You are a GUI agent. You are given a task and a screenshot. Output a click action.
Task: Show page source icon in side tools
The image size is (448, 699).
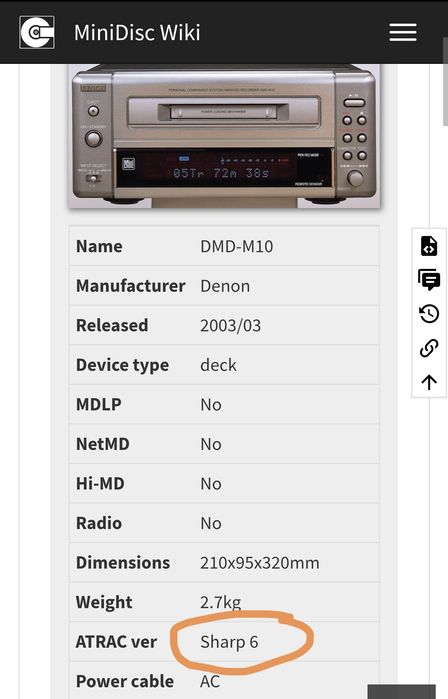coord(429,246)
